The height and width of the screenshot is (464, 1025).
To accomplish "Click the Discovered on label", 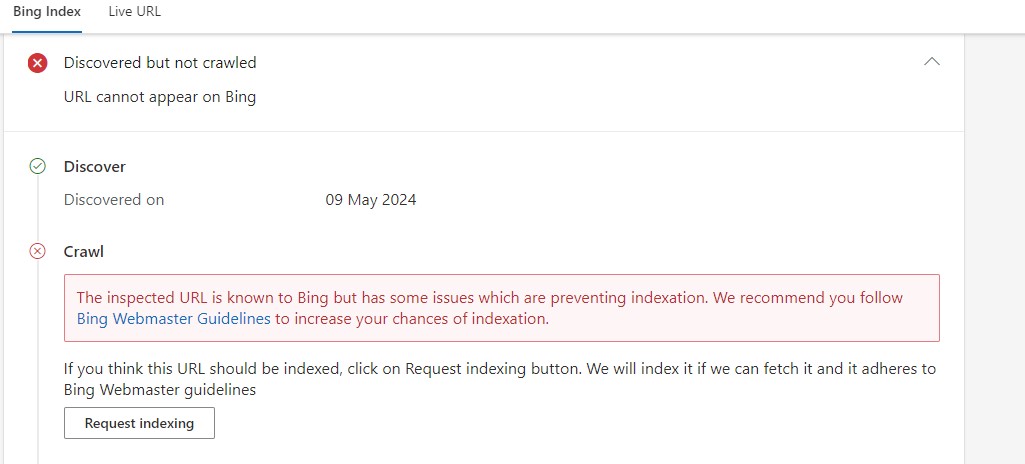I will (114, 199).
